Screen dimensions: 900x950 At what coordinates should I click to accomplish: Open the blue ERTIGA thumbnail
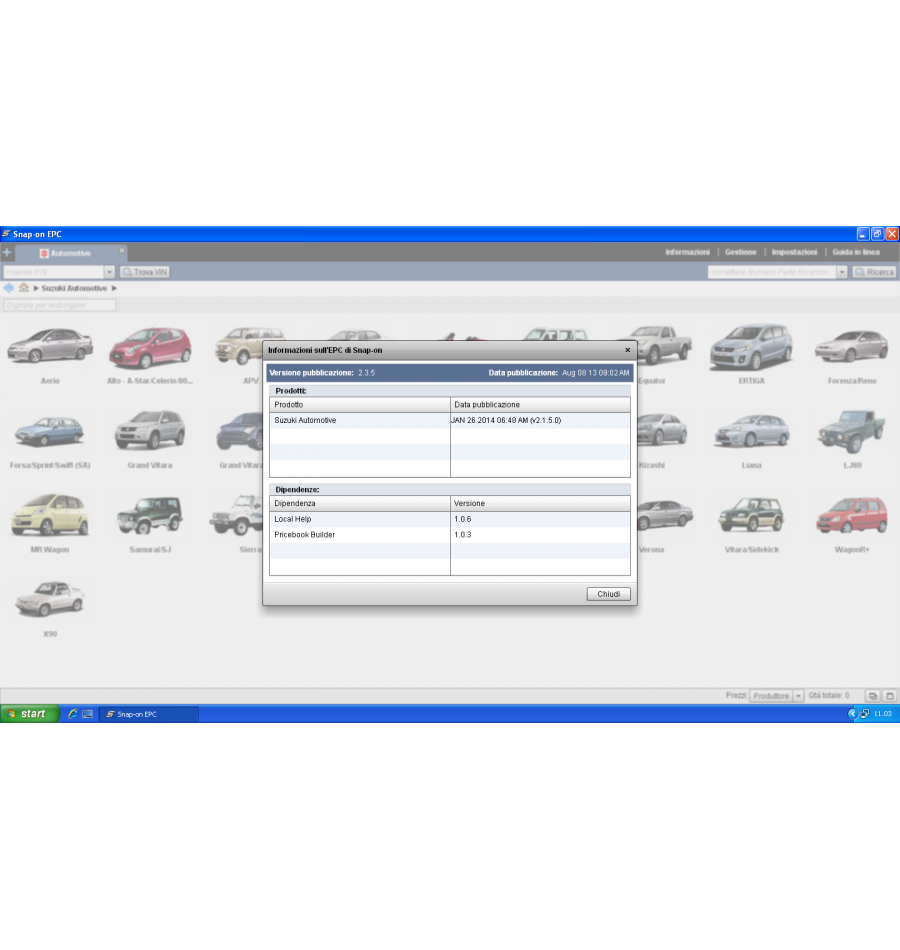[x=751, y=346]
